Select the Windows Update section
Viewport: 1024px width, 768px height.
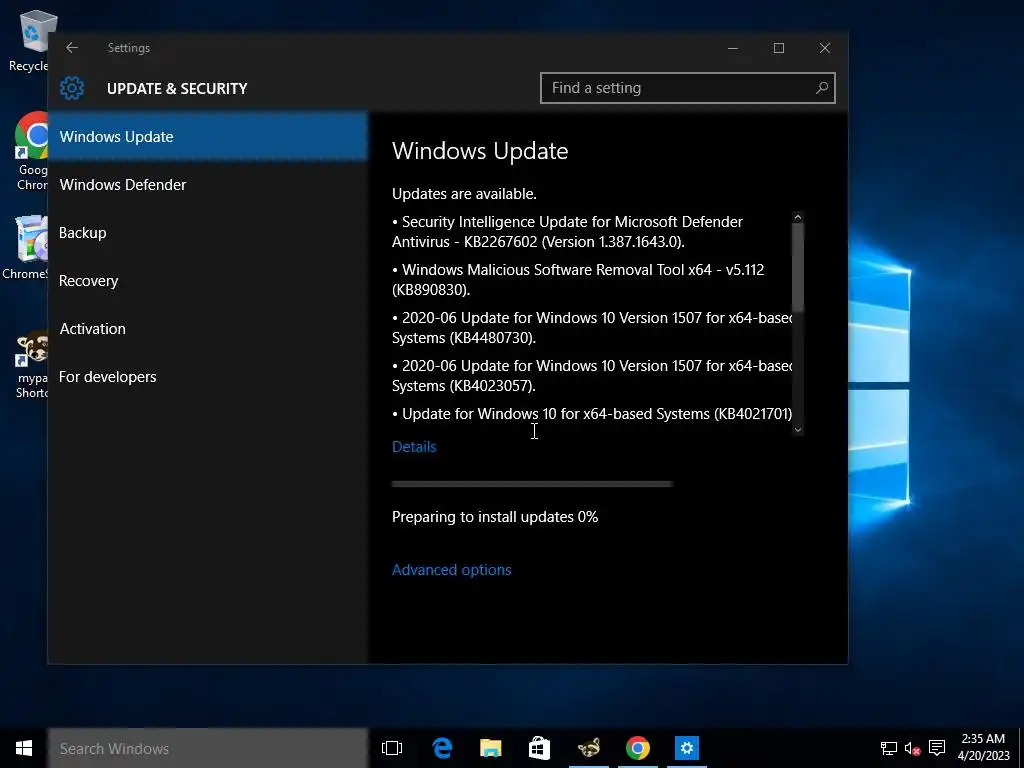coord(208,136)
